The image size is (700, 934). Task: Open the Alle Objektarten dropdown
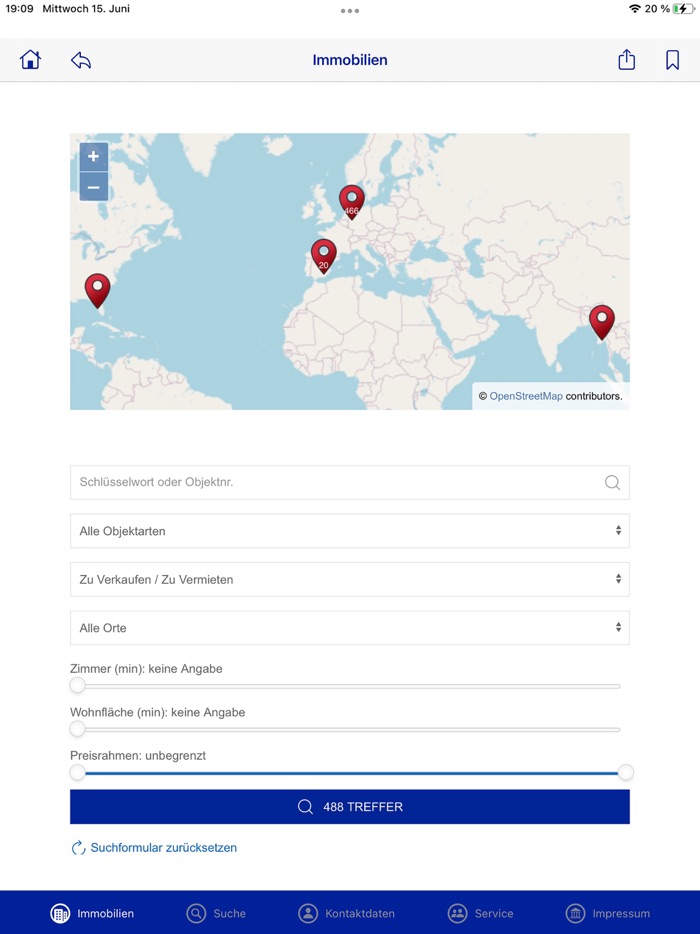click(349, 531)
